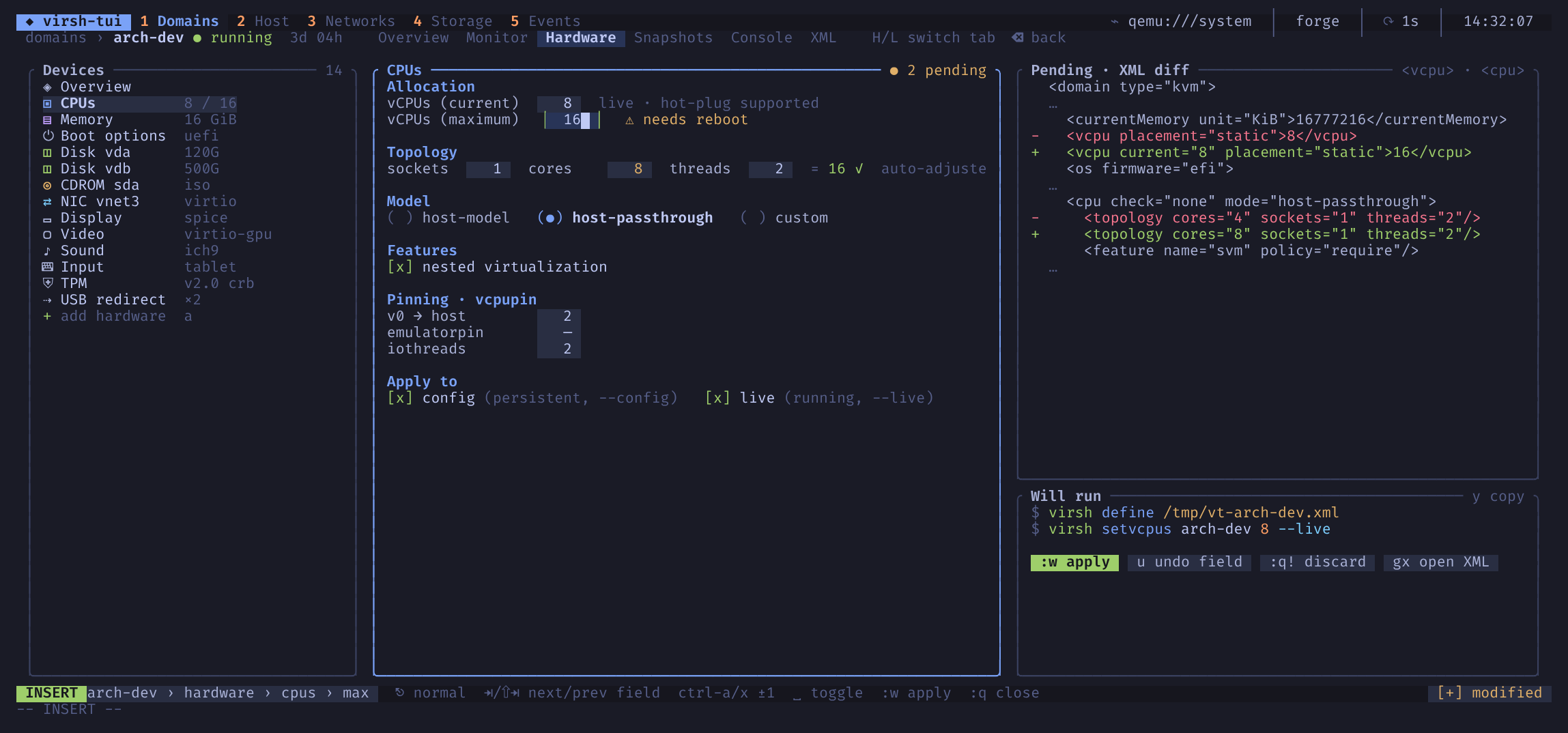Open the Events tab
This screenshot has width=1568, height=733.
[x=545, y=21]
